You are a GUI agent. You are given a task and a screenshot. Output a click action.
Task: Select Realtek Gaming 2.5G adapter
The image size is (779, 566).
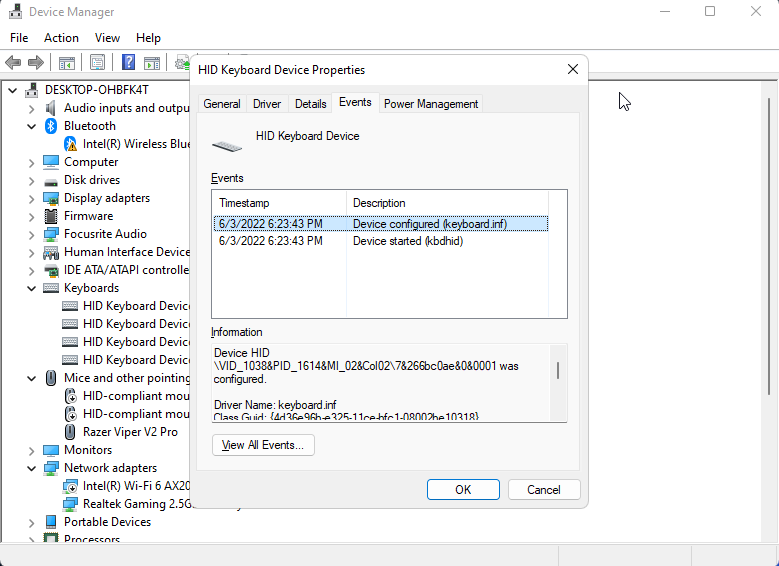[136, 504]
